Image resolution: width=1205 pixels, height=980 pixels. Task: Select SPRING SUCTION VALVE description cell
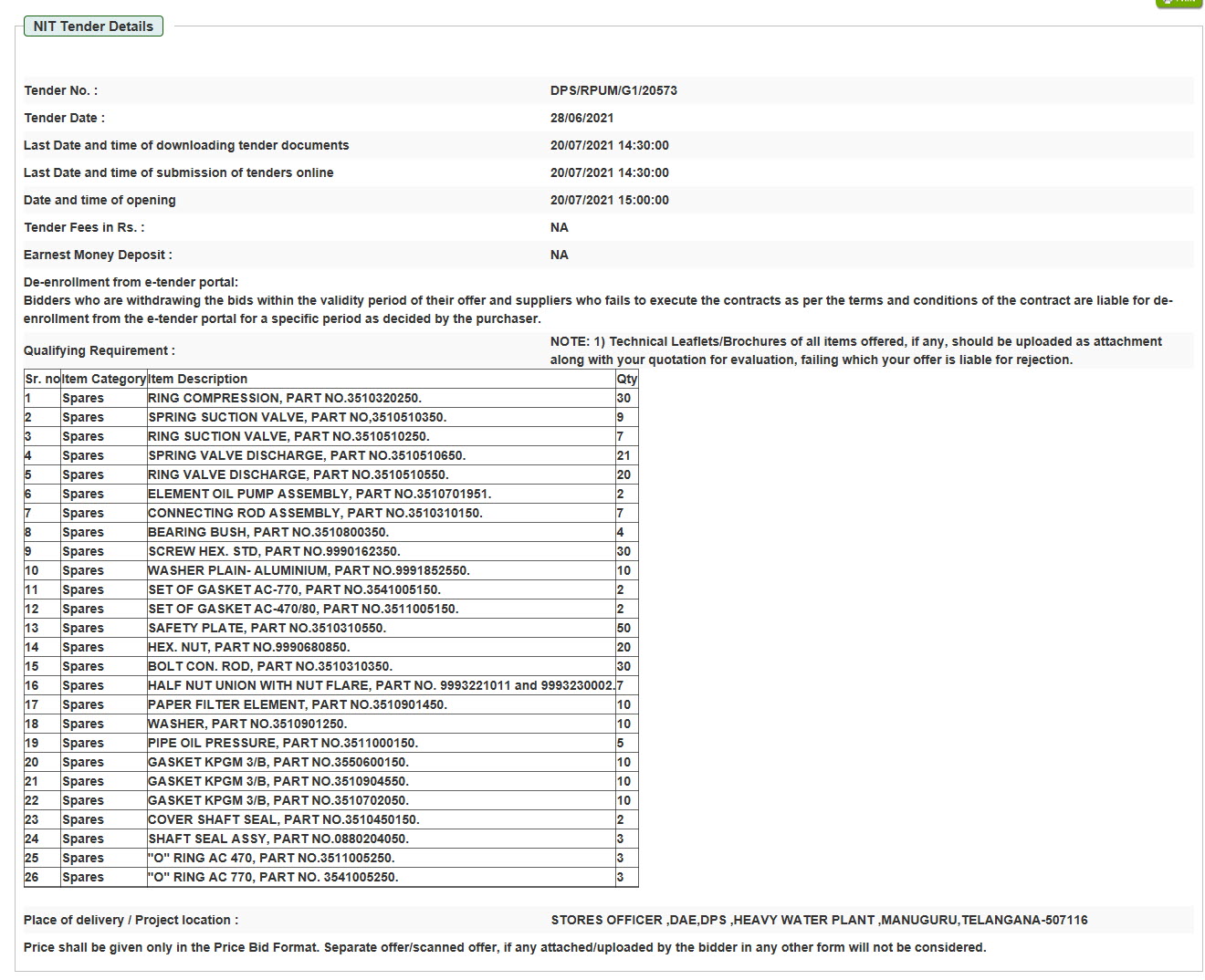tap(381, 417)
